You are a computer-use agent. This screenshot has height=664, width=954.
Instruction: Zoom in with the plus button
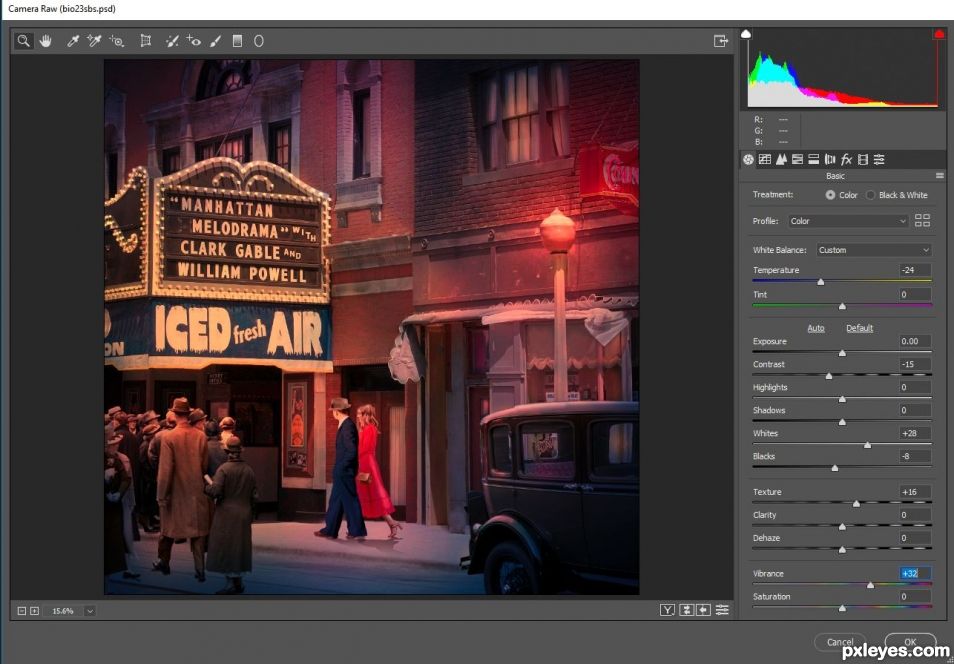pos(35,611)
